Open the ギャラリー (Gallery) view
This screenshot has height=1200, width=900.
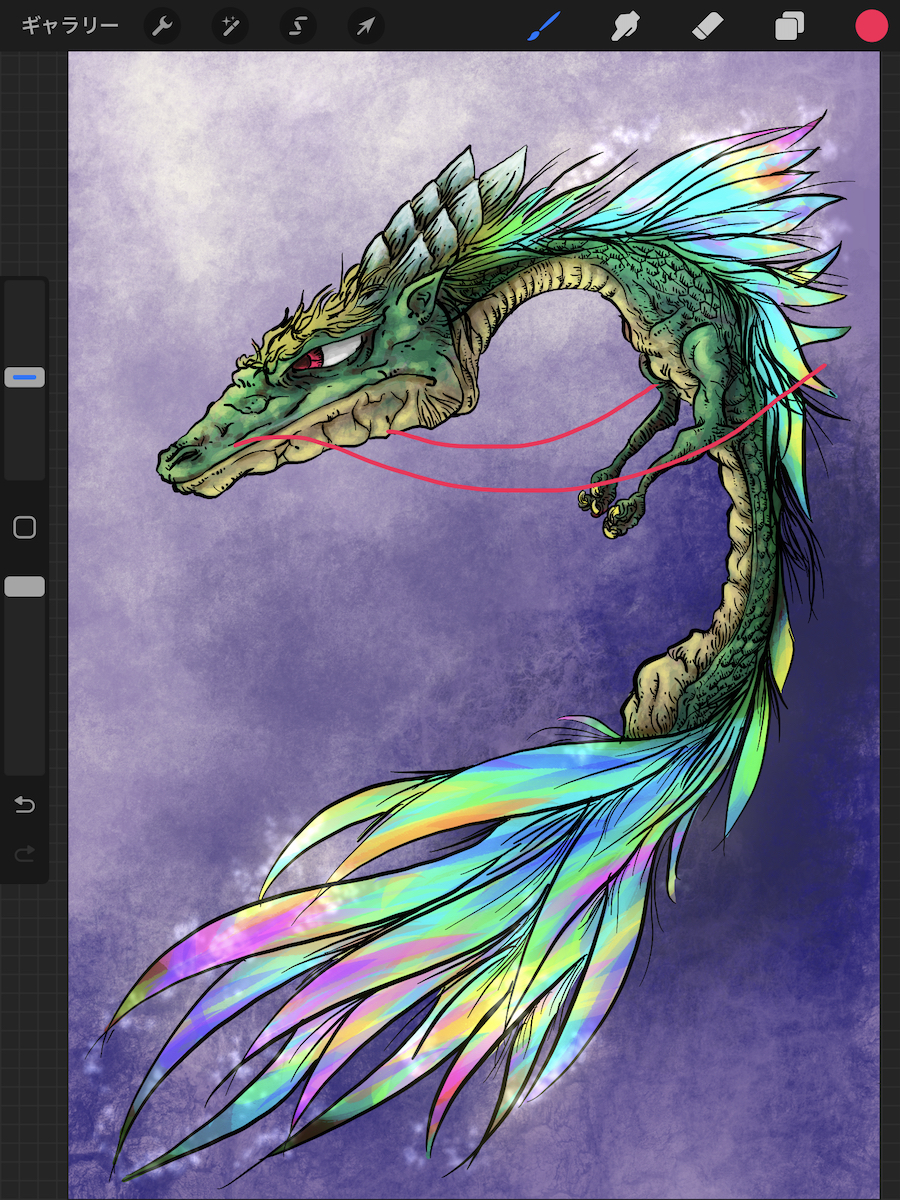[x=70, y=26]
